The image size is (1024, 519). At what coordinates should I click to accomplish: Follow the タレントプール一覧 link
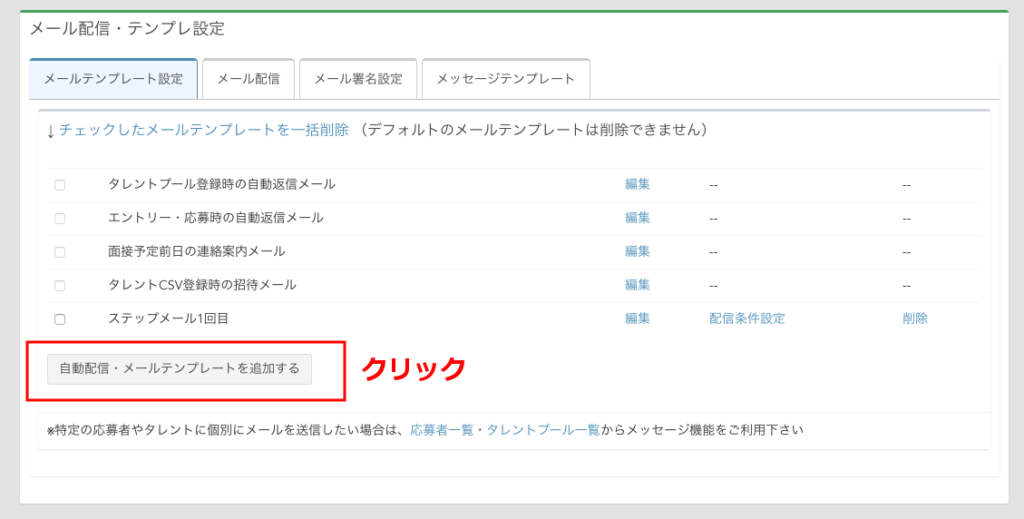point(543,430)
